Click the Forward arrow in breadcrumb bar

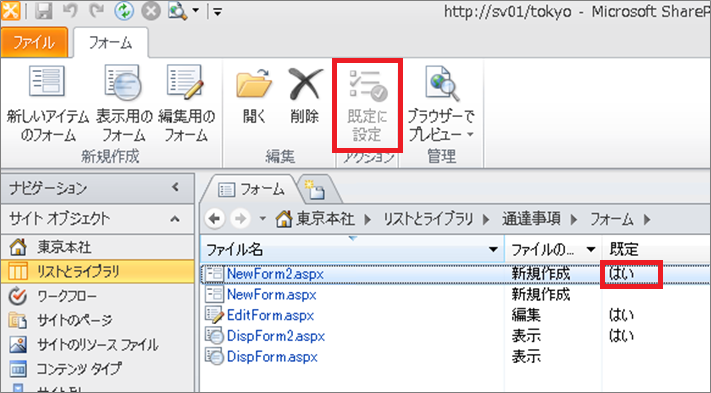(240, 219)
